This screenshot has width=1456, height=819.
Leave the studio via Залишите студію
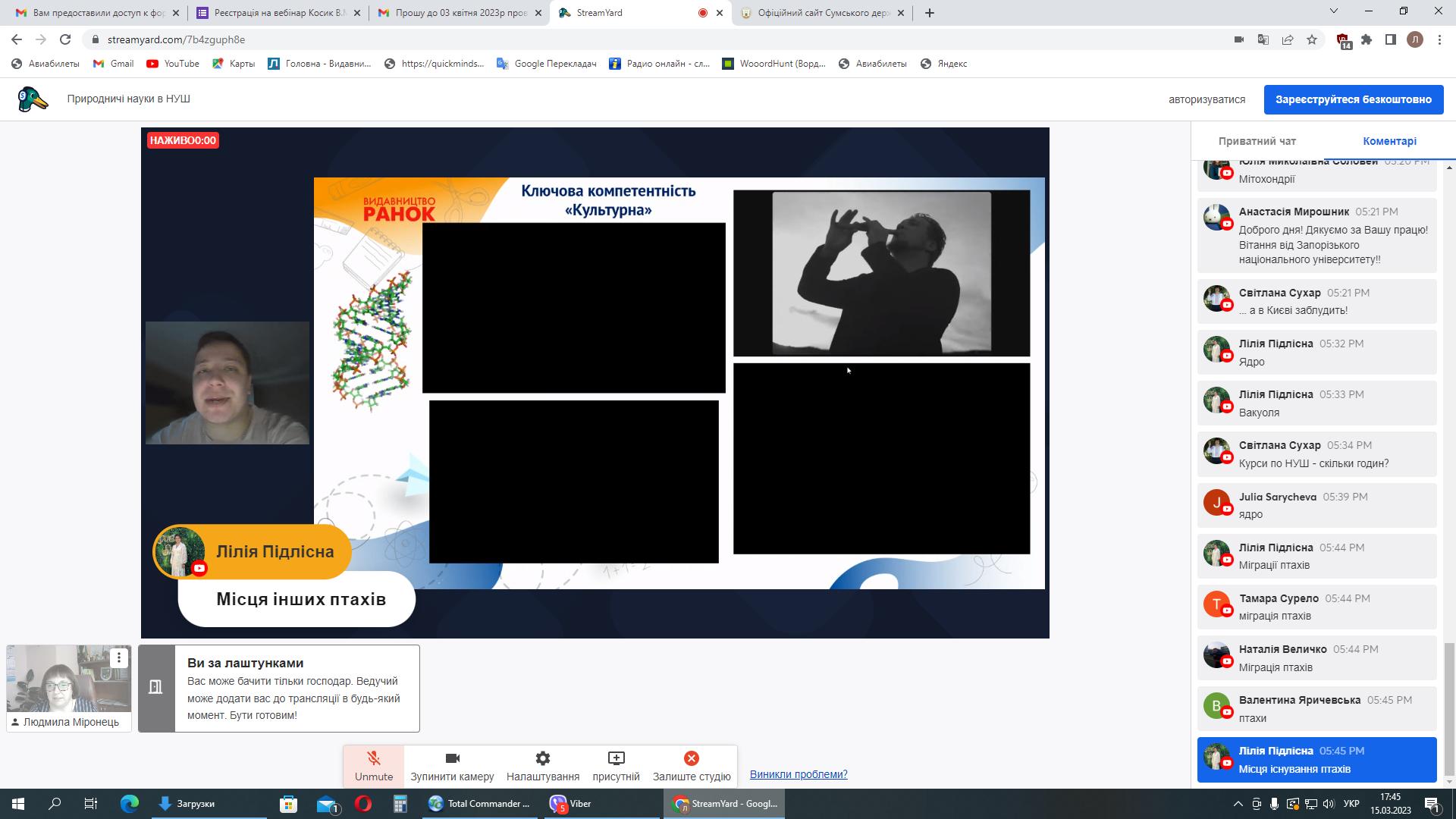(x=691, y=766)
